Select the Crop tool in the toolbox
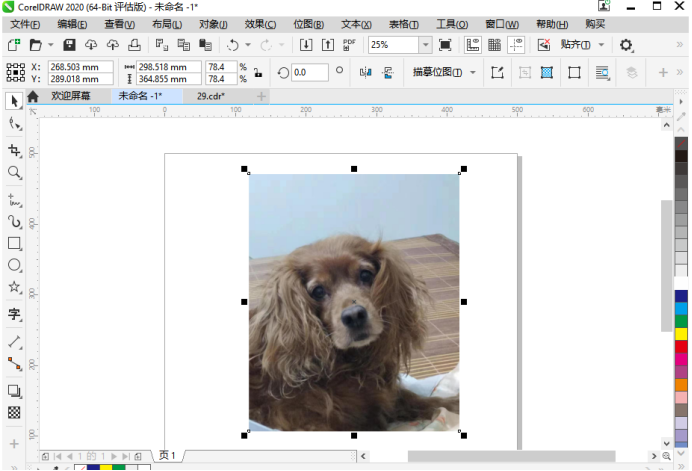 click(x=14, y=150)
